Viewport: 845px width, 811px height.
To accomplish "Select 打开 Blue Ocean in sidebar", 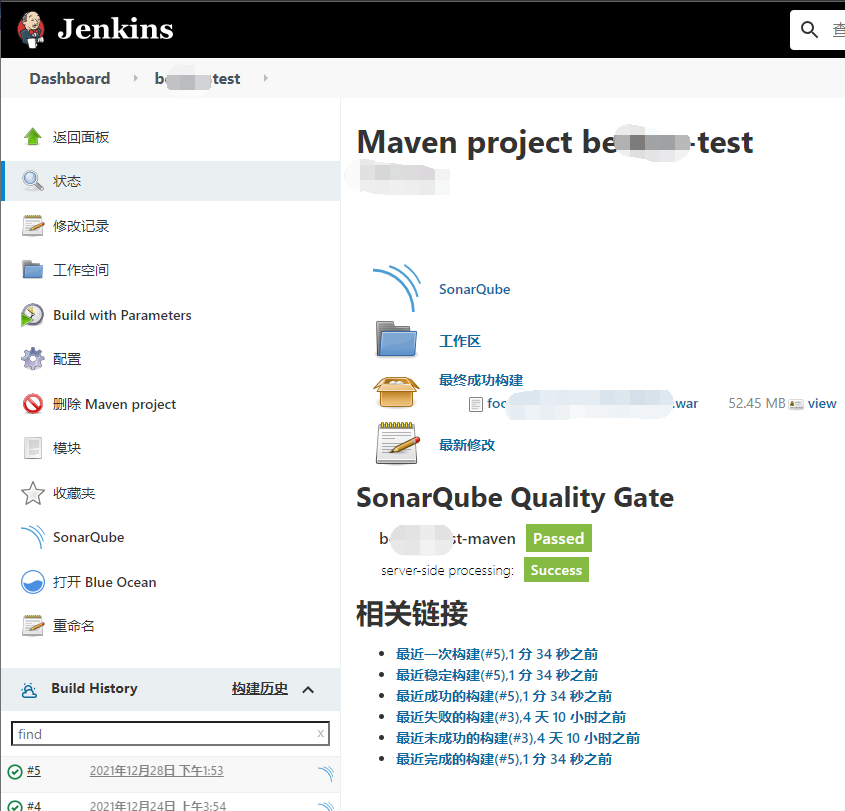I will [105, 582].
